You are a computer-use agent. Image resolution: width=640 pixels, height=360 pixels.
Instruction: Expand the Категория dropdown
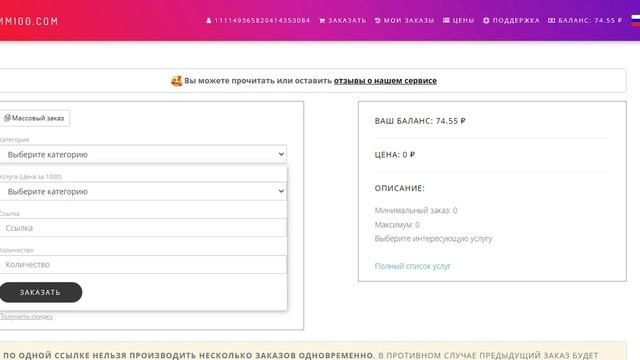143,154
